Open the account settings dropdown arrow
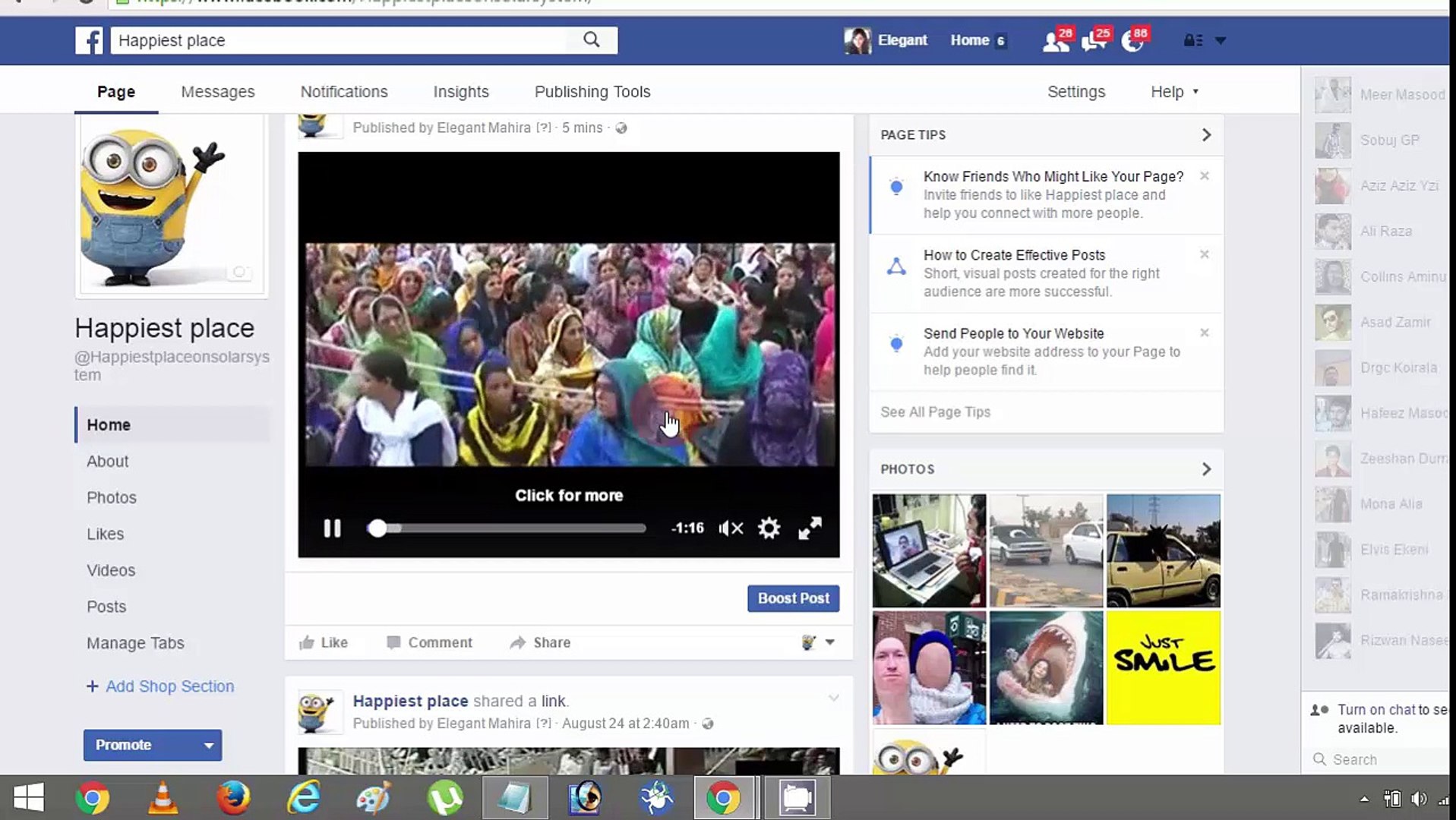The width and height of the screenshot is (1456, 820). coord(1221,40)
